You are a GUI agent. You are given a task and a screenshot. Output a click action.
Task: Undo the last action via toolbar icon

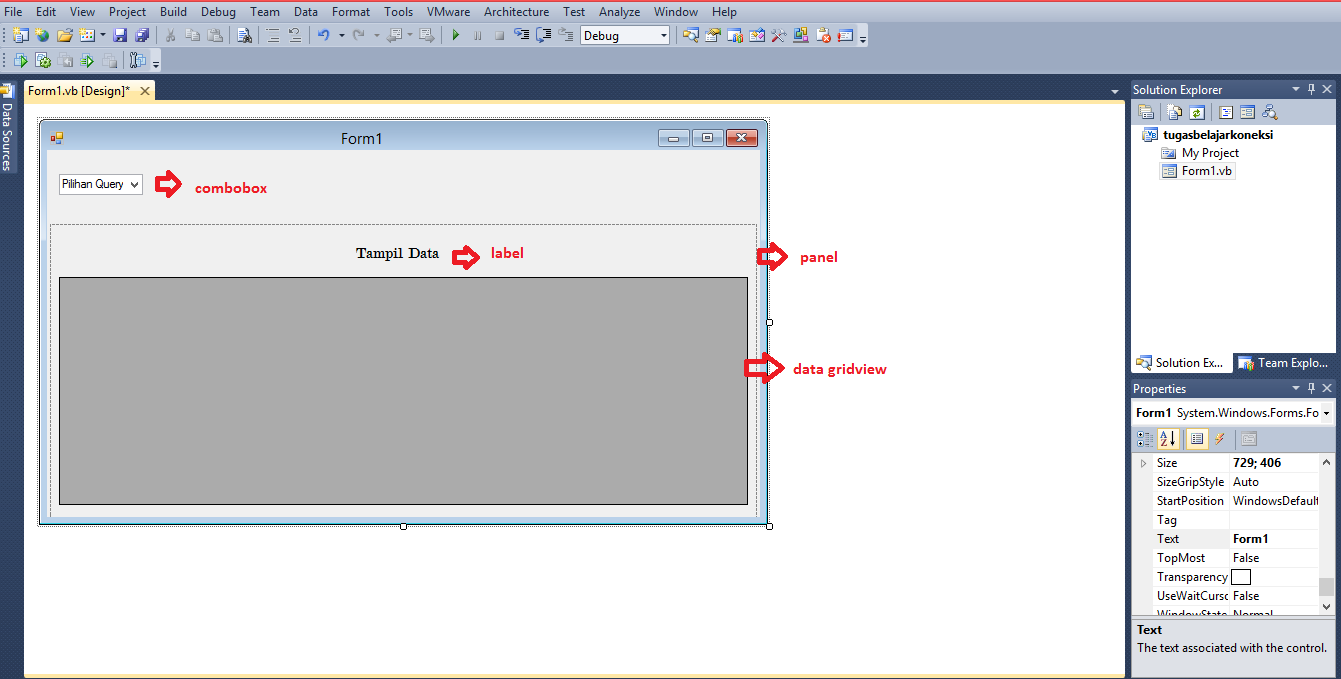click(325, 34)
